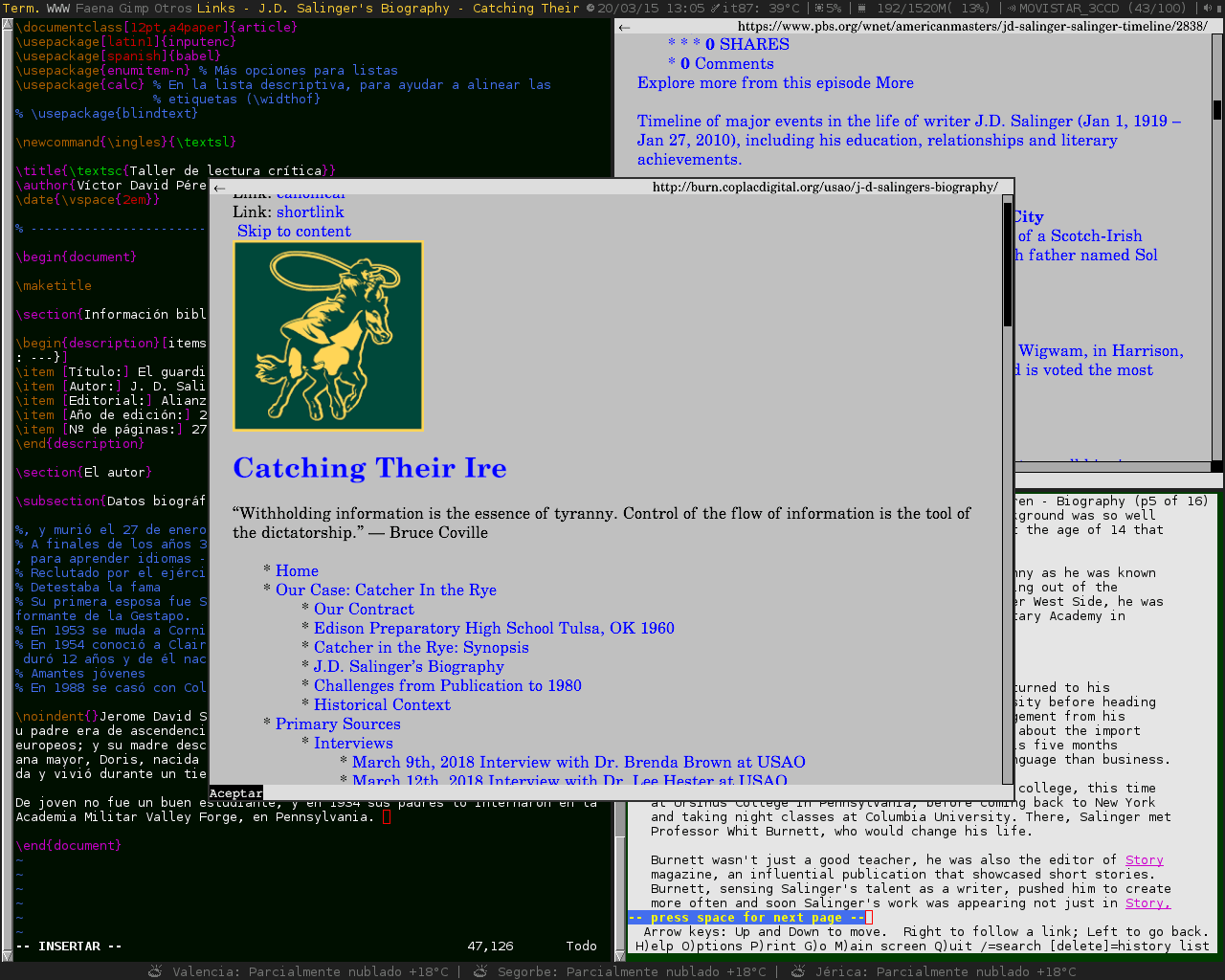Switch to the WWW workspace tag
The image size is (1225, 980).
tap(58, 8)
